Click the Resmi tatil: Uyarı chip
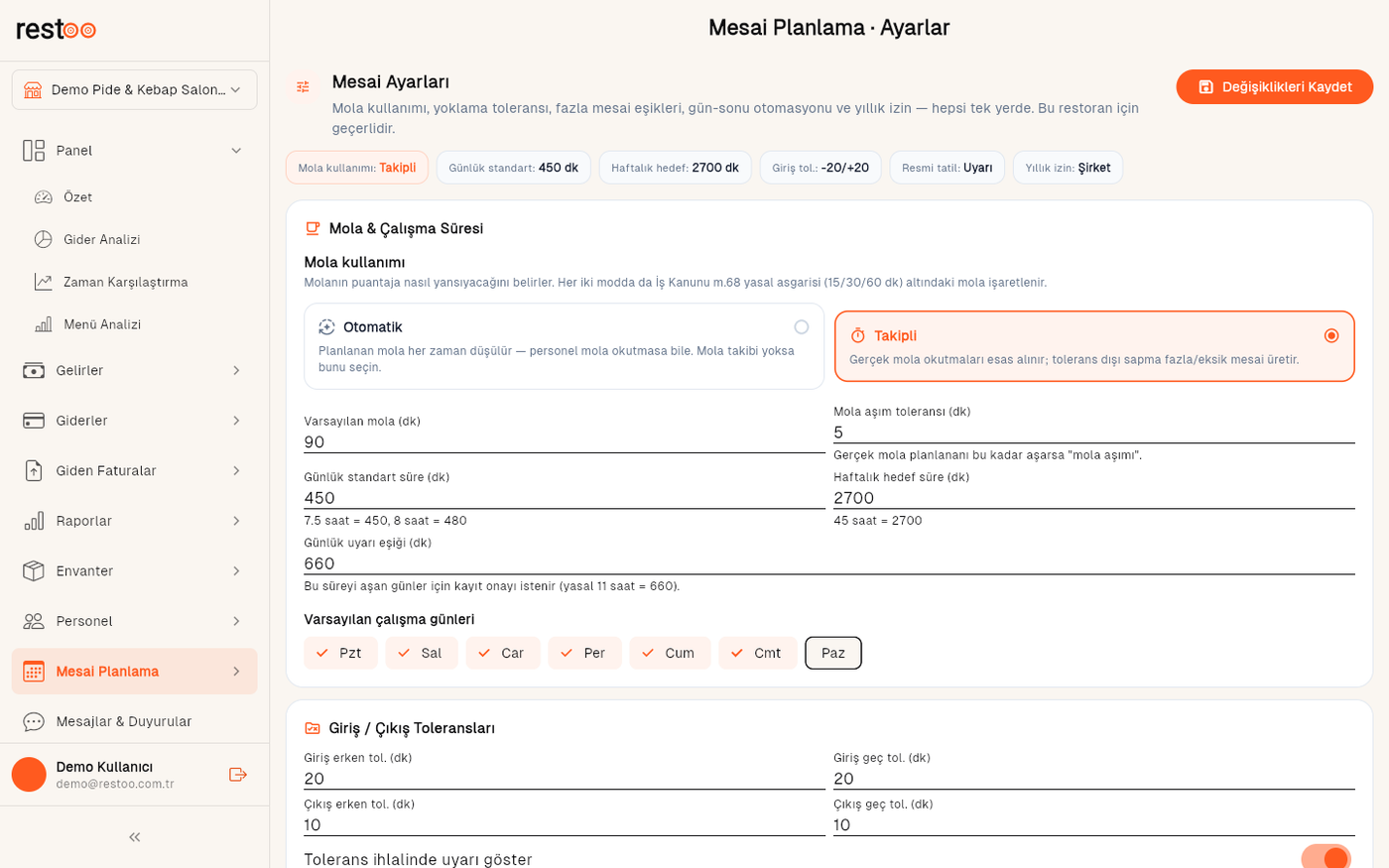This screenshot has width=1389, height=868. point(947,168)
